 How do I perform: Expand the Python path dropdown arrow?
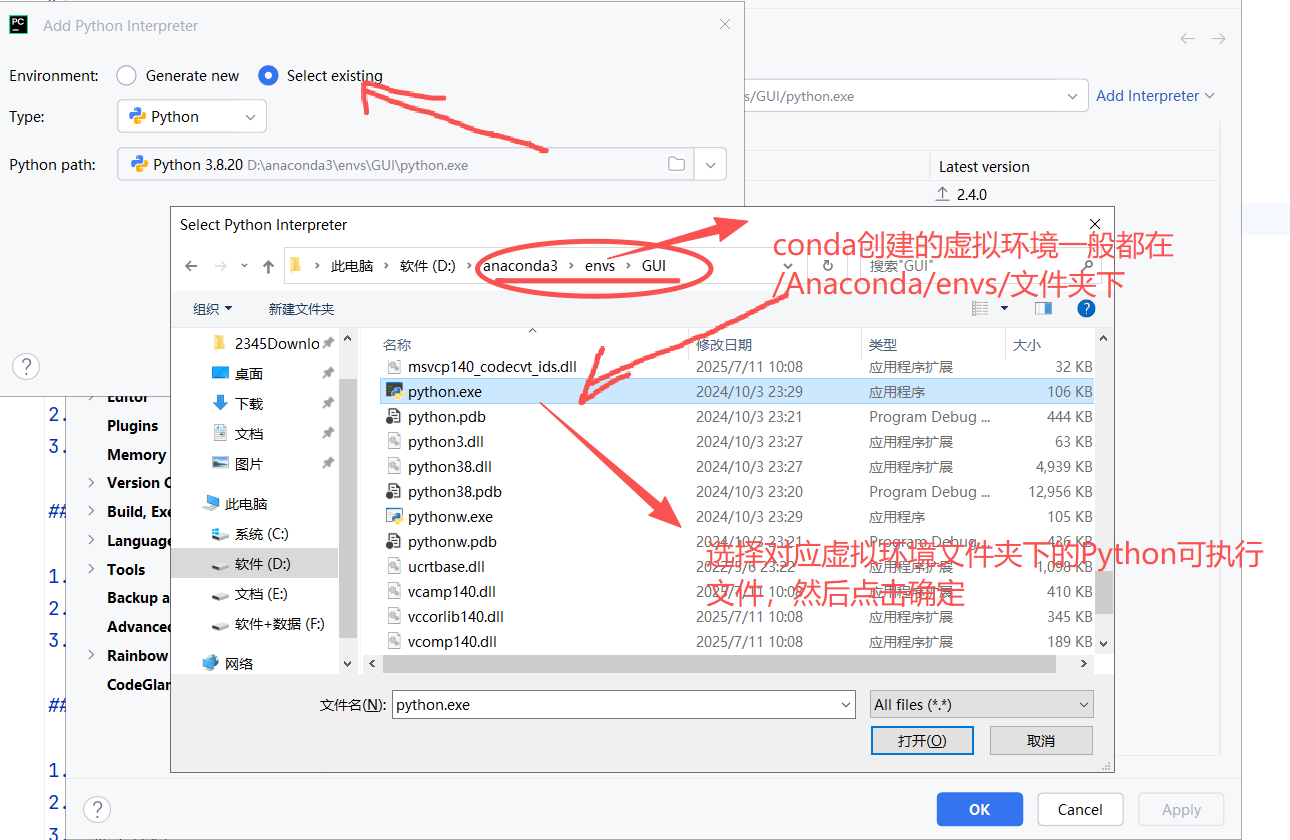pos(710,164)
